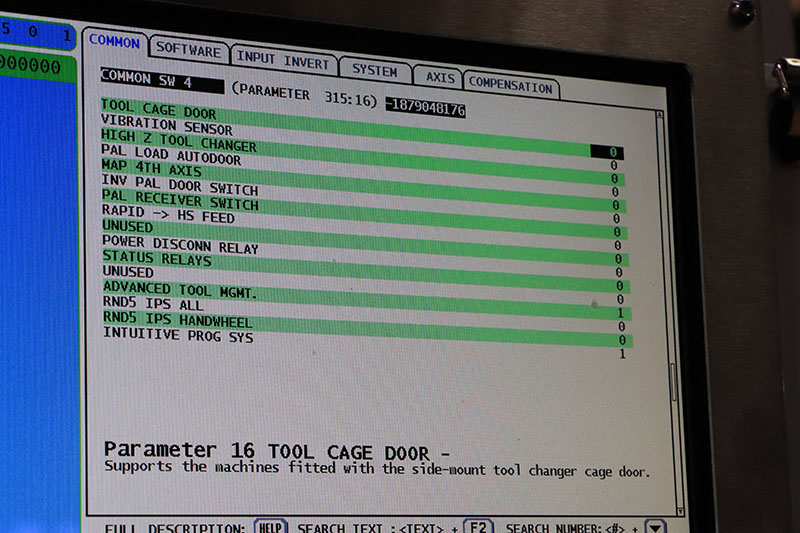Image resolution: width=800 pixels, height=533 pixels.
Task: Click the HELP key button
Action: (270, 526)
